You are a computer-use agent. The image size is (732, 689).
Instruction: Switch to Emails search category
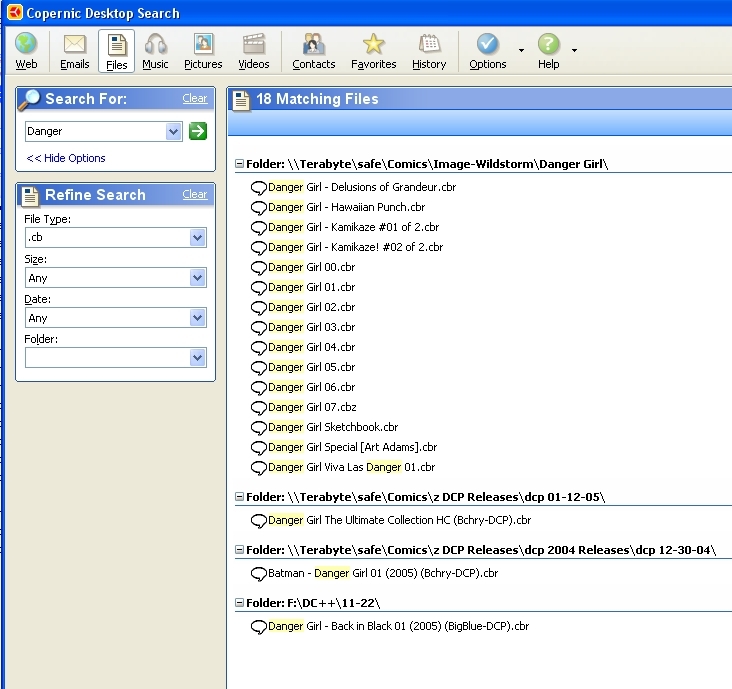(75, 51)
